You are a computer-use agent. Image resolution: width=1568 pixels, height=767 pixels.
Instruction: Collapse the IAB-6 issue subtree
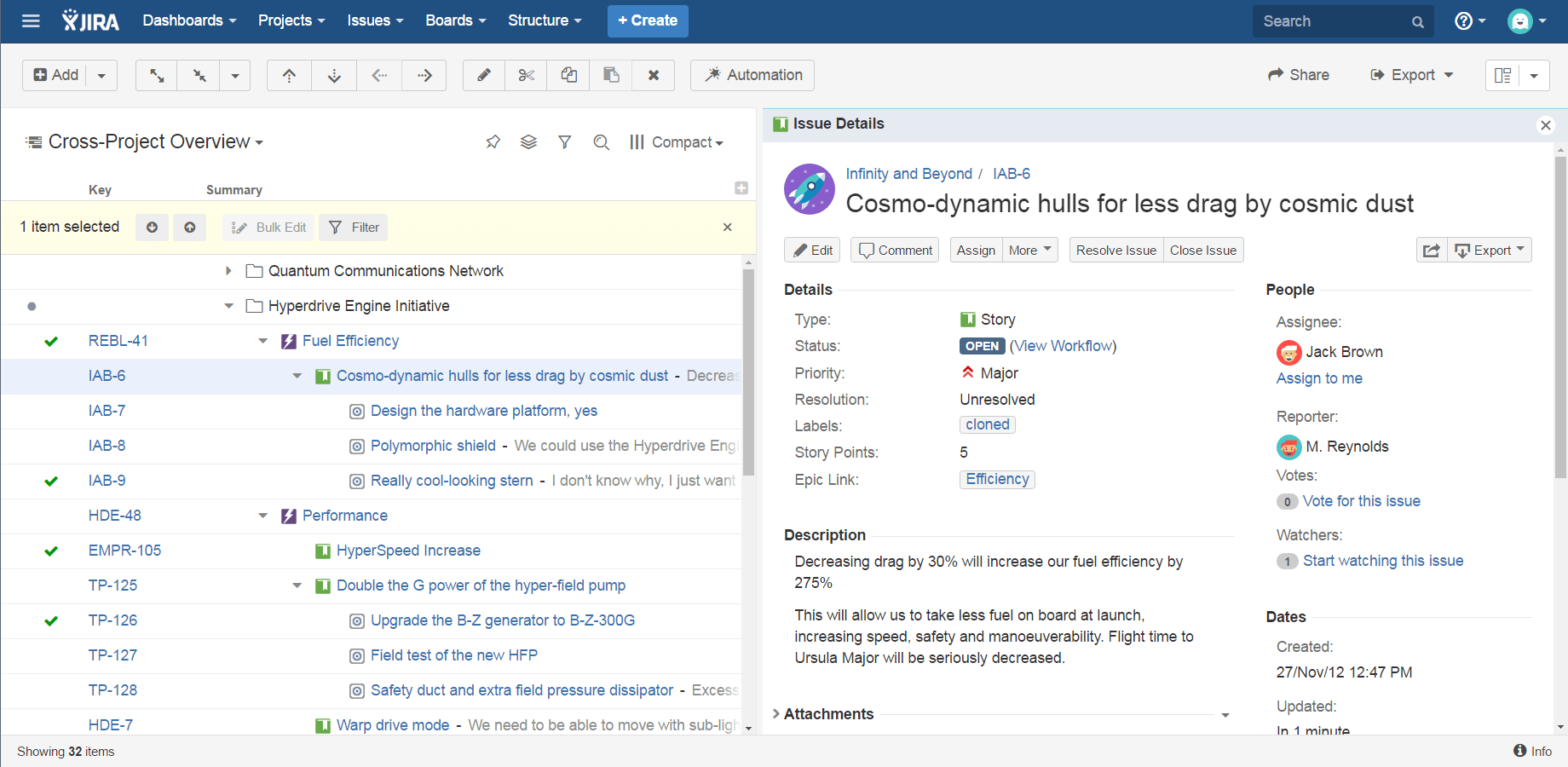click(x=297, y=376)
